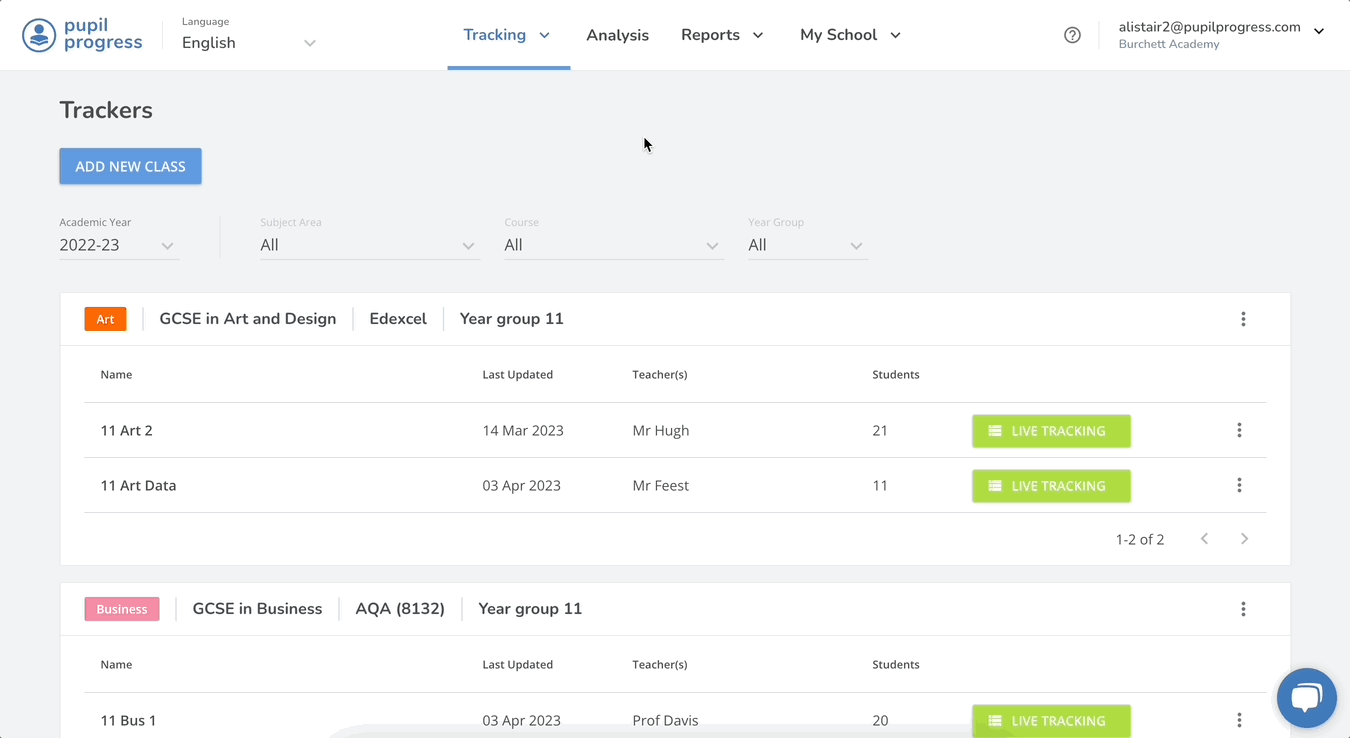This screenshot has height=738, width=1350.
Task: Open Live Tracking for 11 Art 2
Action: (1051, 431)
